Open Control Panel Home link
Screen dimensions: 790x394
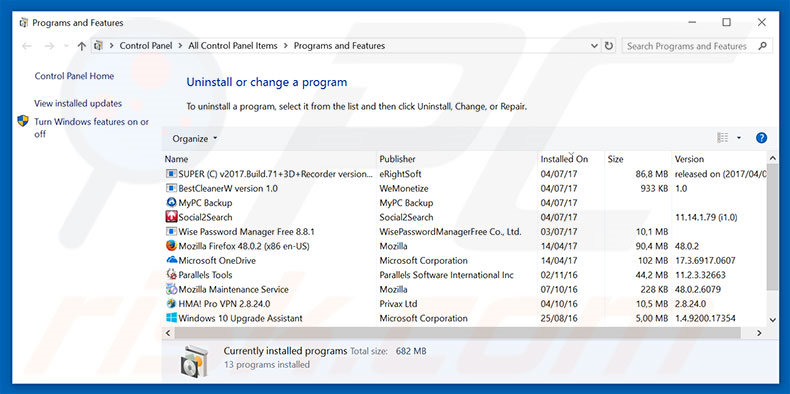[74, 76]
